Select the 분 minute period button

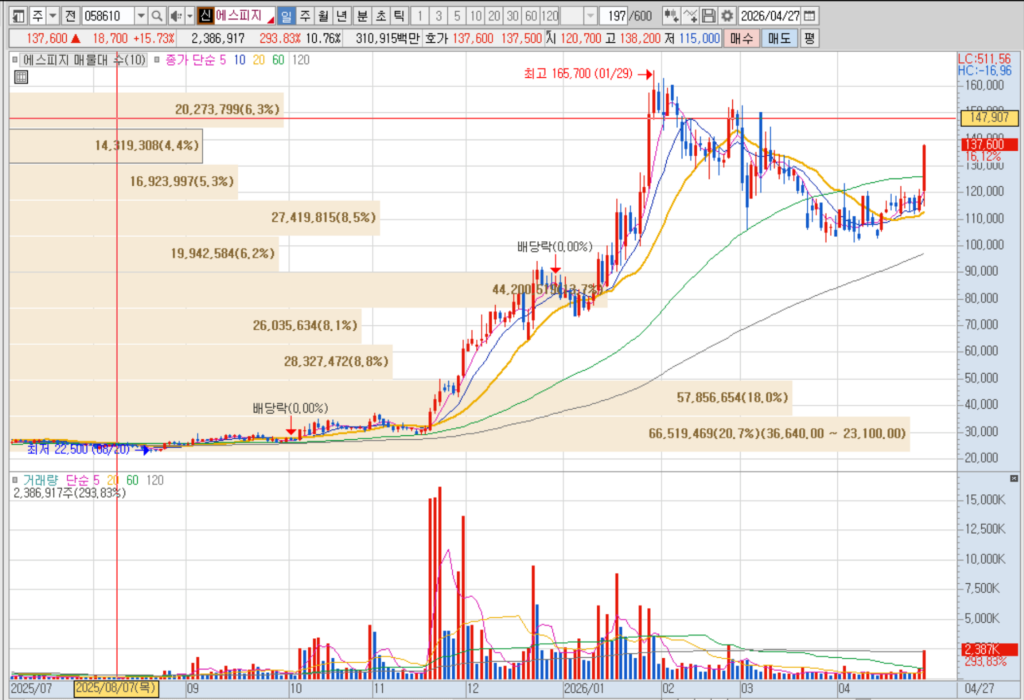pyautogui.click(x=362, y=16)
